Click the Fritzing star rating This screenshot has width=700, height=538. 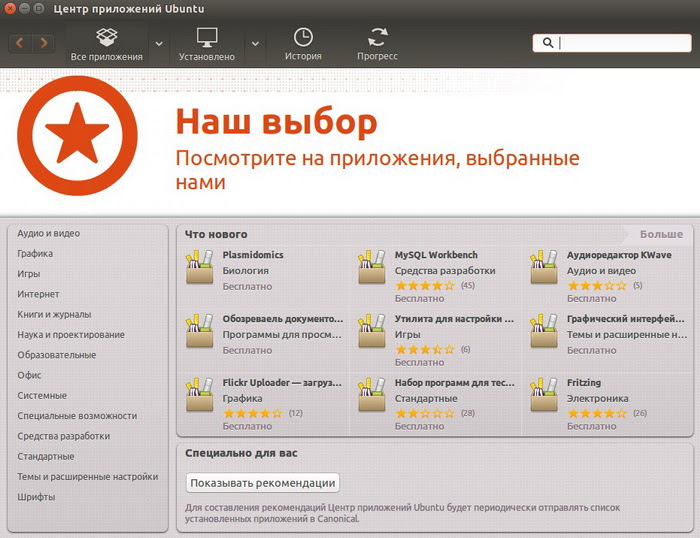pyautogui.click(x=597, y=413)
